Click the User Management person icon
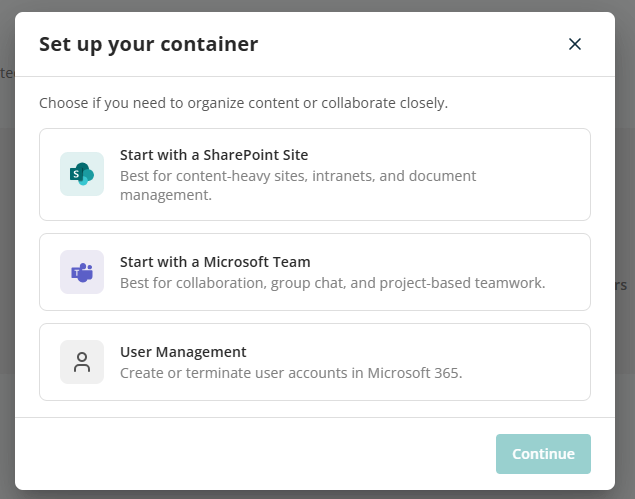 pos(82,362)
